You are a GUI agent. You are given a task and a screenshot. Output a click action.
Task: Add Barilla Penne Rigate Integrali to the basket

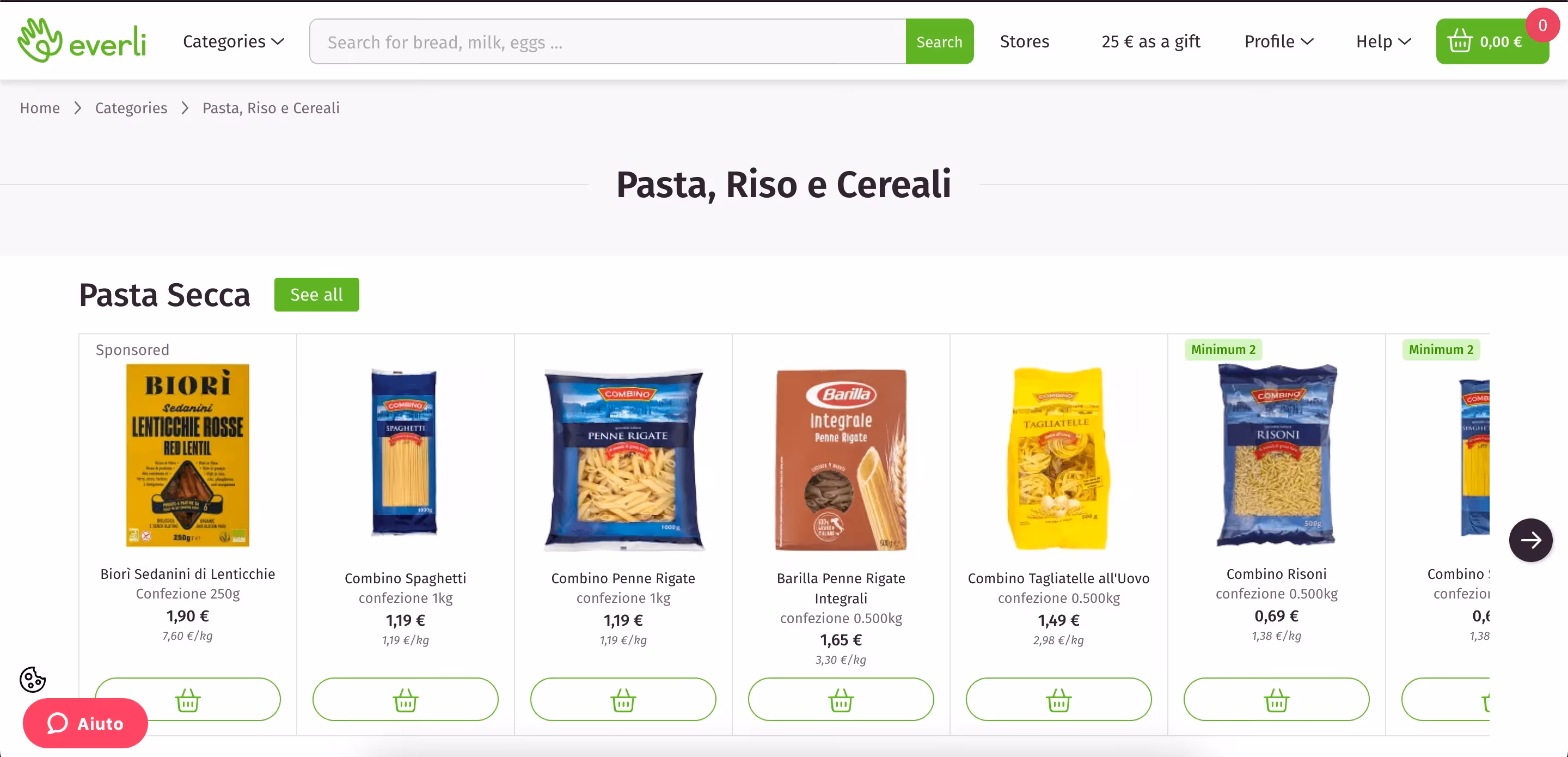click(840, 699)
